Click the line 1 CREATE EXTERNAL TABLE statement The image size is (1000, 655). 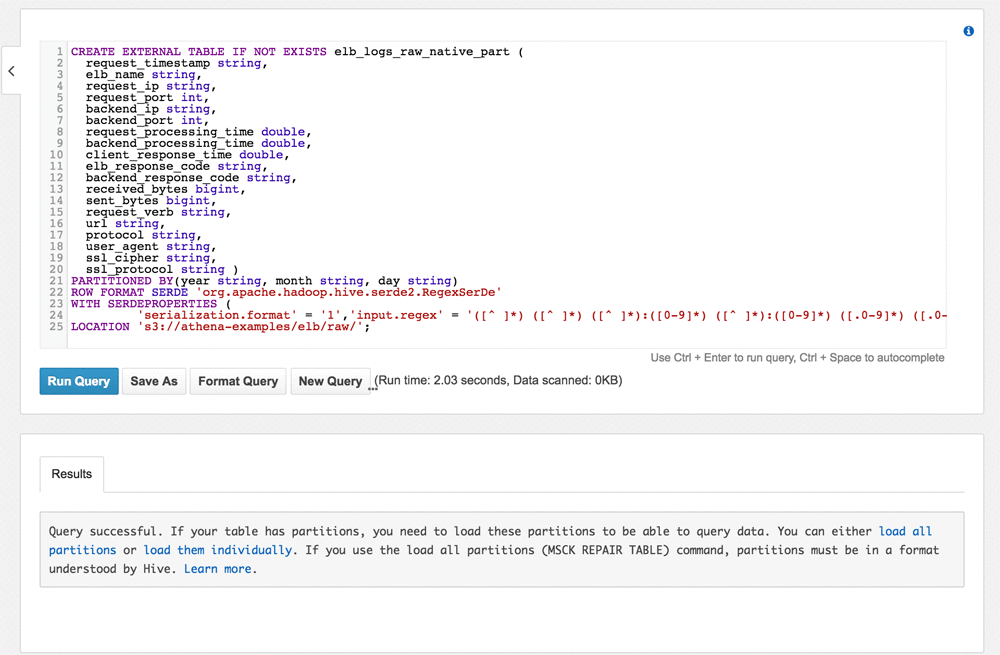297,52
